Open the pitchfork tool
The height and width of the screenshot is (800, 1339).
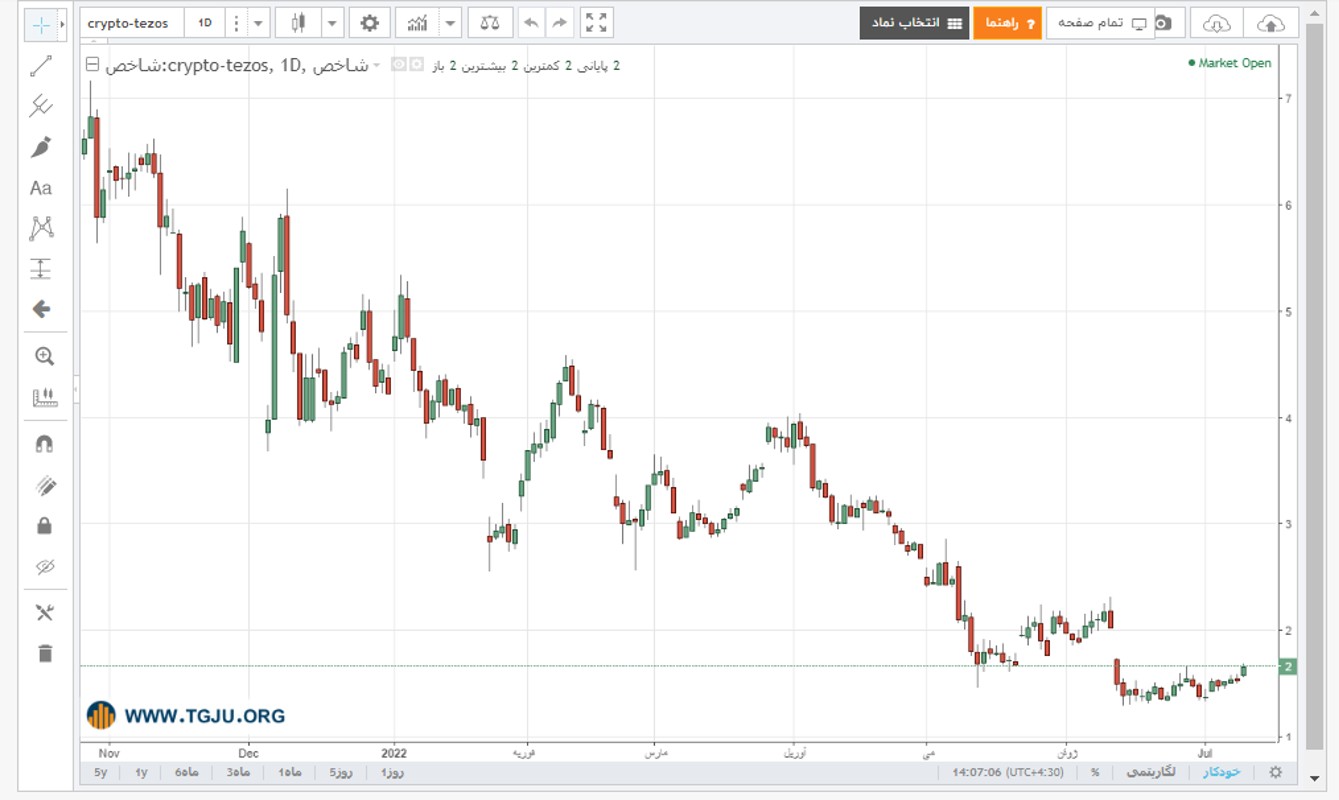pyautogui.click(x=41, y=106)
